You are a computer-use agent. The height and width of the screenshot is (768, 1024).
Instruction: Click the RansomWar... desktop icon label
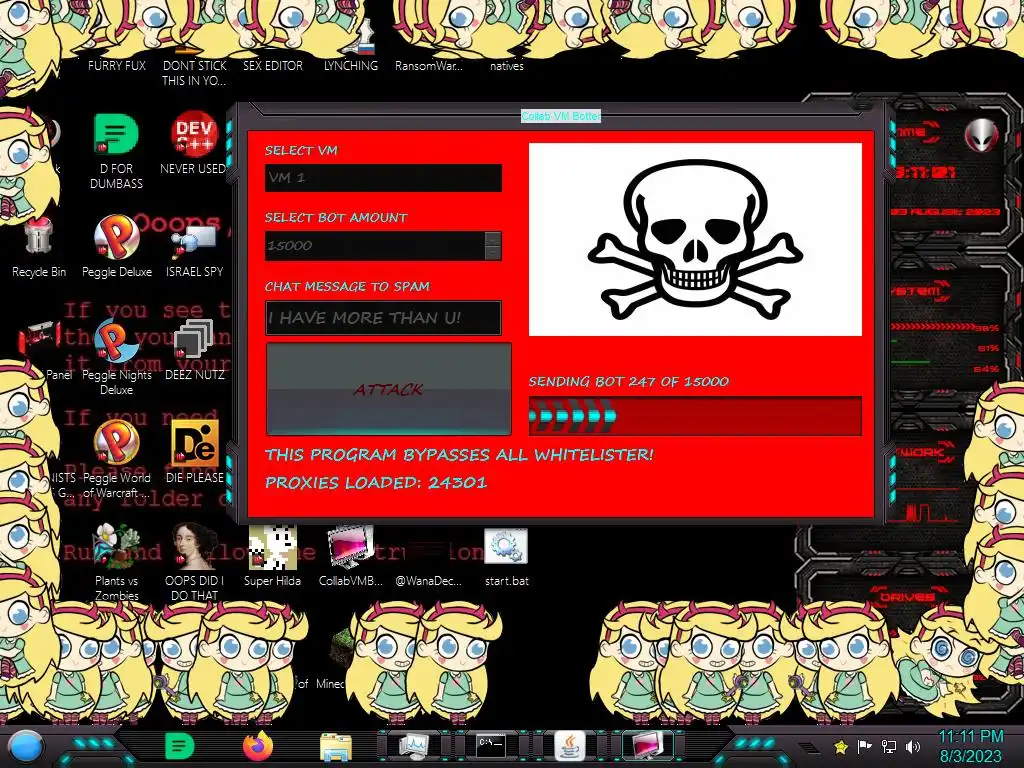pyautogui.click(x=428, y=66)
